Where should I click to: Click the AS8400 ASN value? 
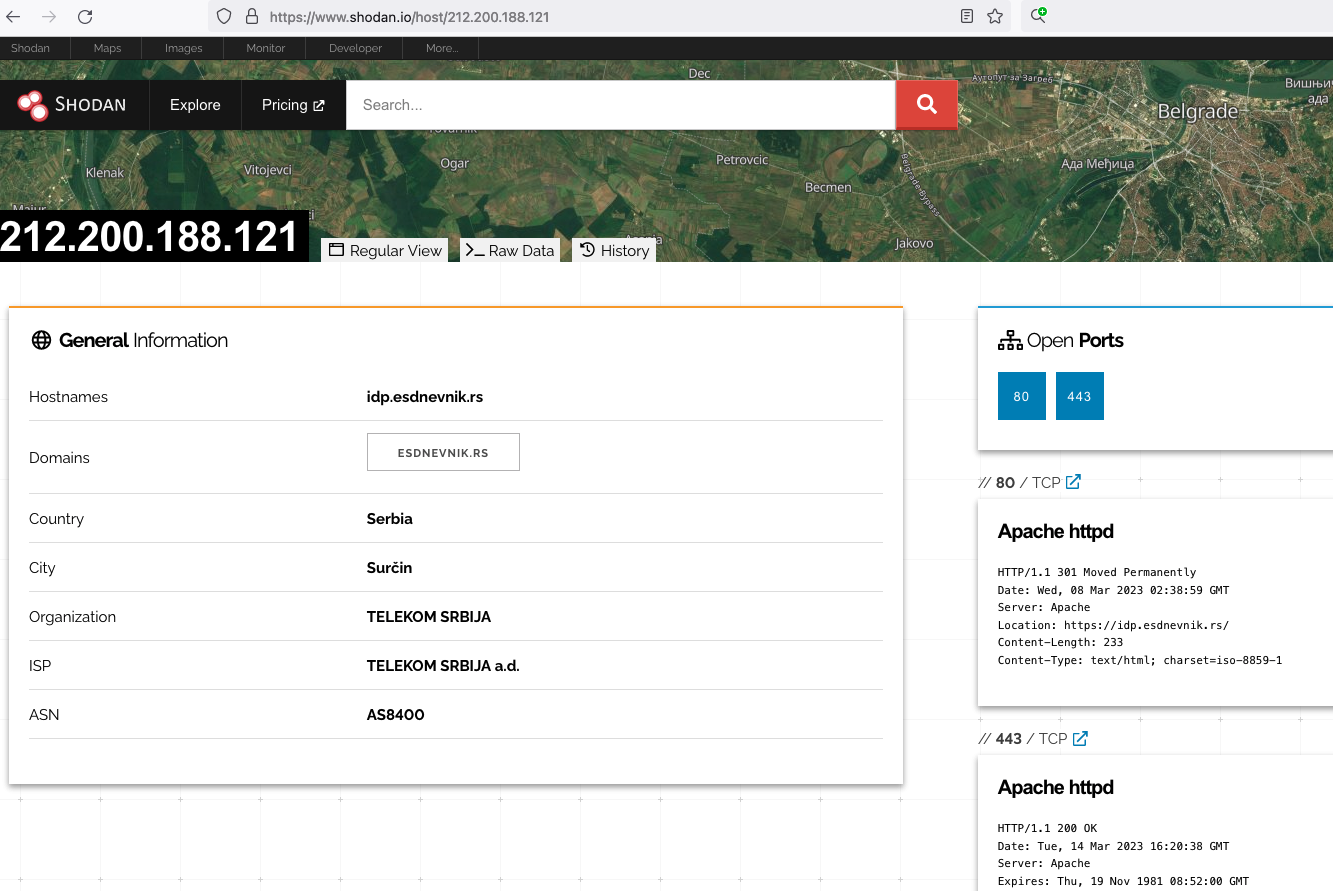click(396, 715)
